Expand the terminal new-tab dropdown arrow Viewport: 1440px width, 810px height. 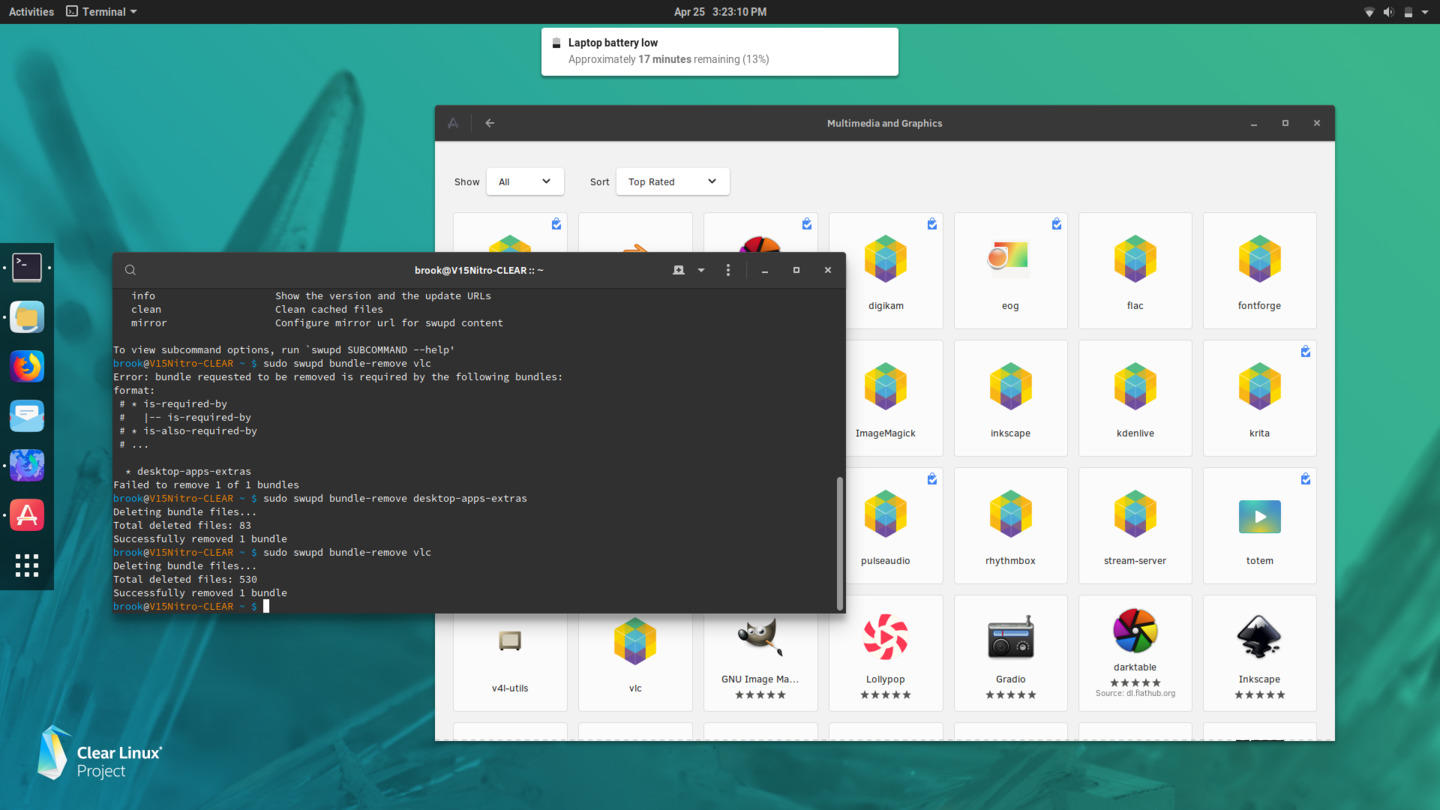701,270
